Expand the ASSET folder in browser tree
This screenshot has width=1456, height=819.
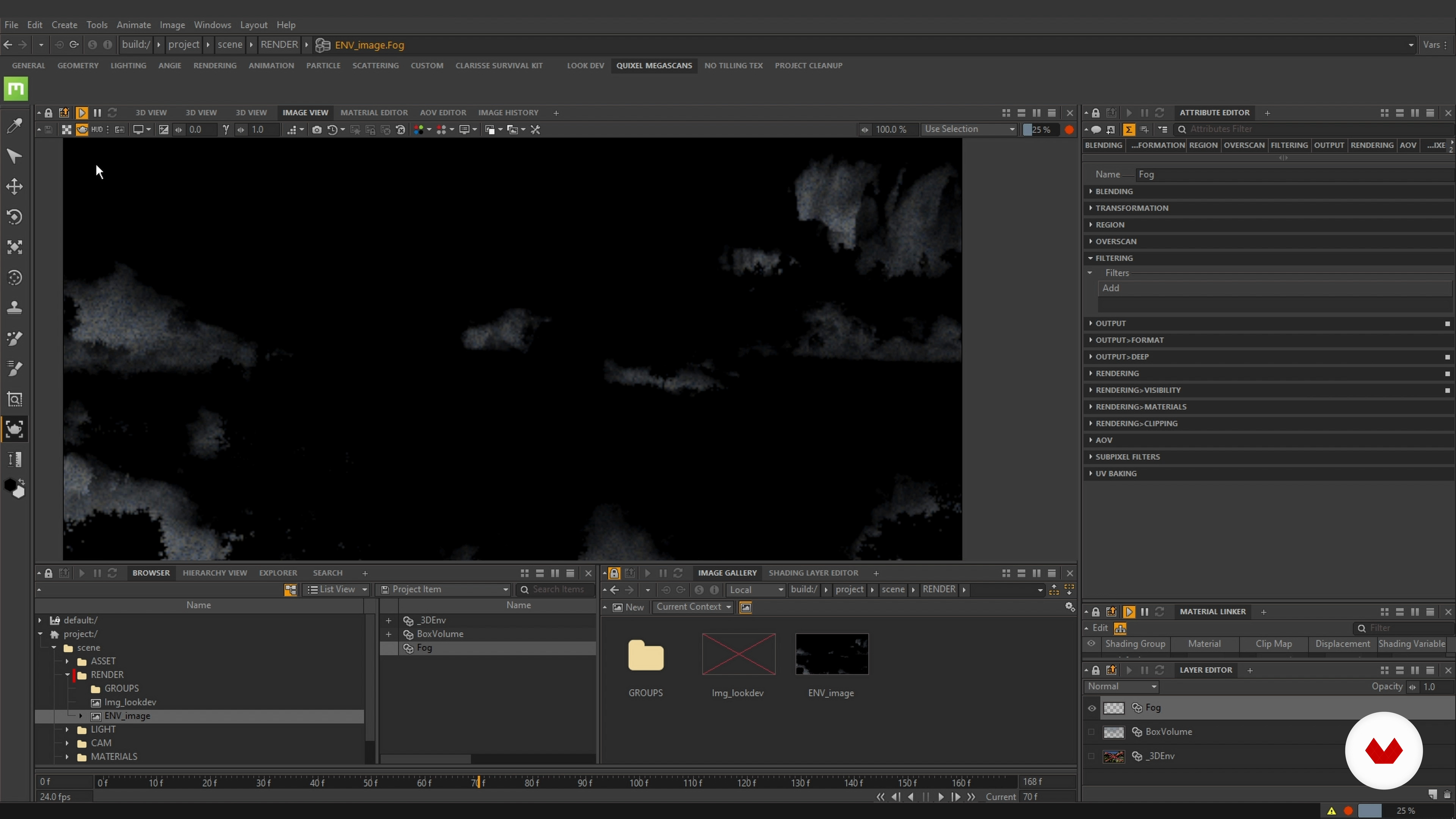67,661
